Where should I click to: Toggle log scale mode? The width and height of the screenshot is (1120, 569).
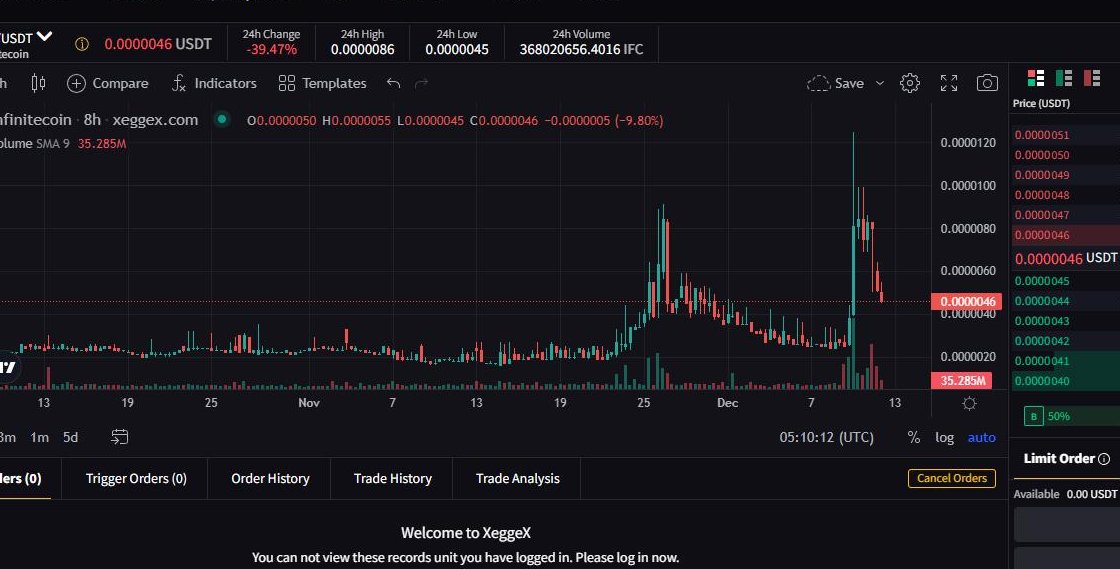point(944,438)
